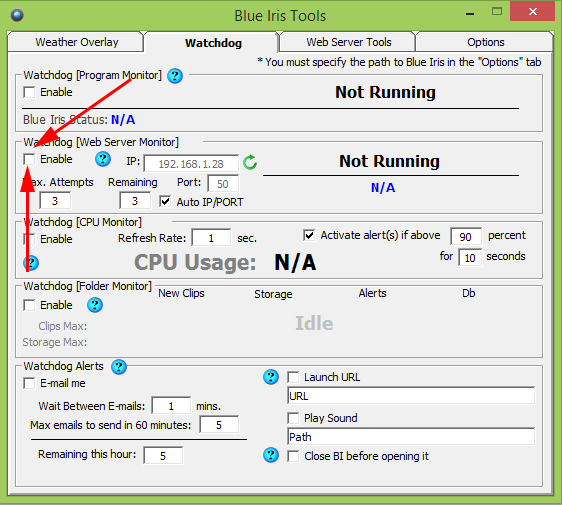The height and width of the screenshot is (505, 562).
Task: Check the Launch URL option
Action: (293, 377)
